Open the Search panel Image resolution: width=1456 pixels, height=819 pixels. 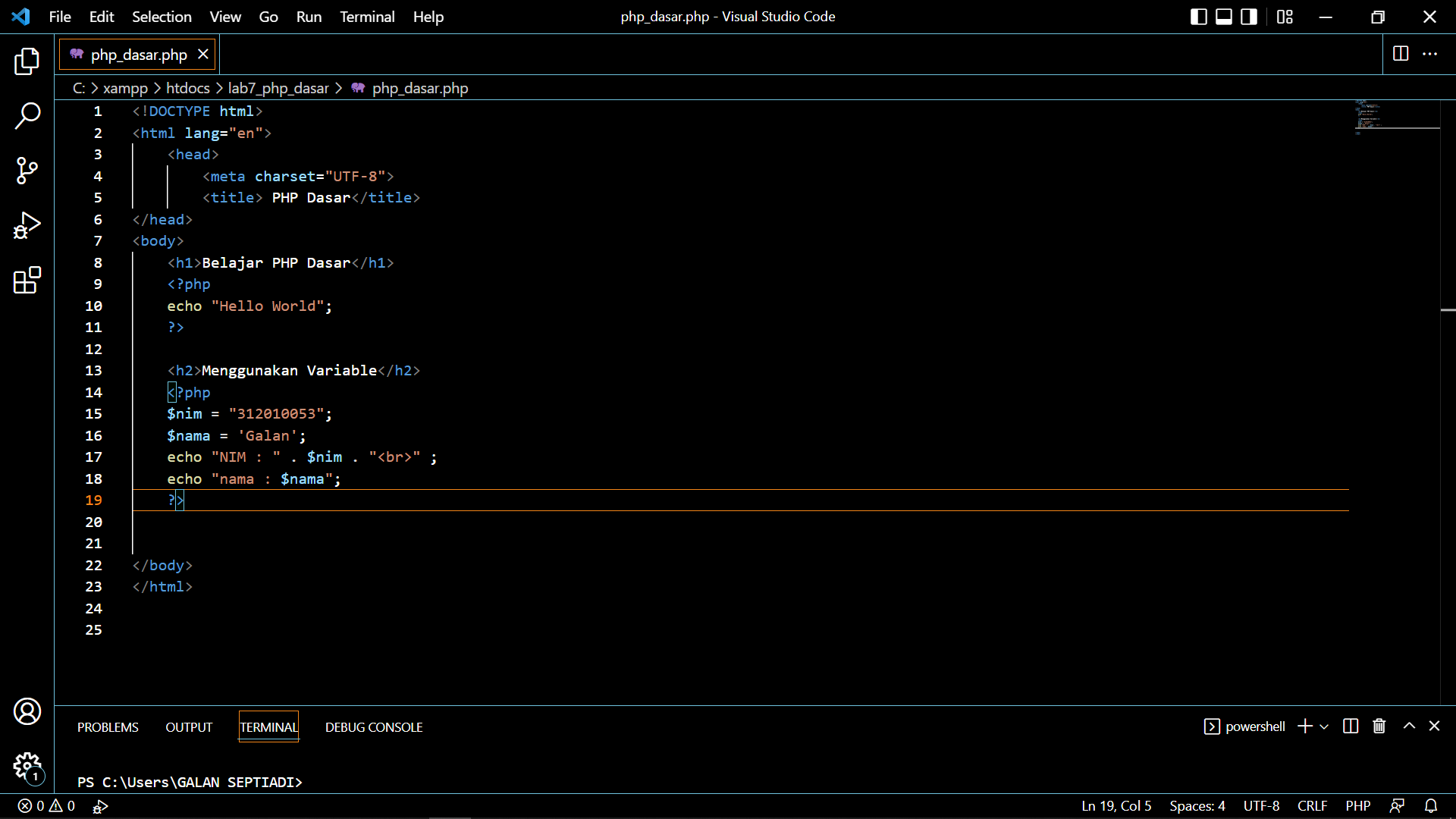[x=27, y=116]
